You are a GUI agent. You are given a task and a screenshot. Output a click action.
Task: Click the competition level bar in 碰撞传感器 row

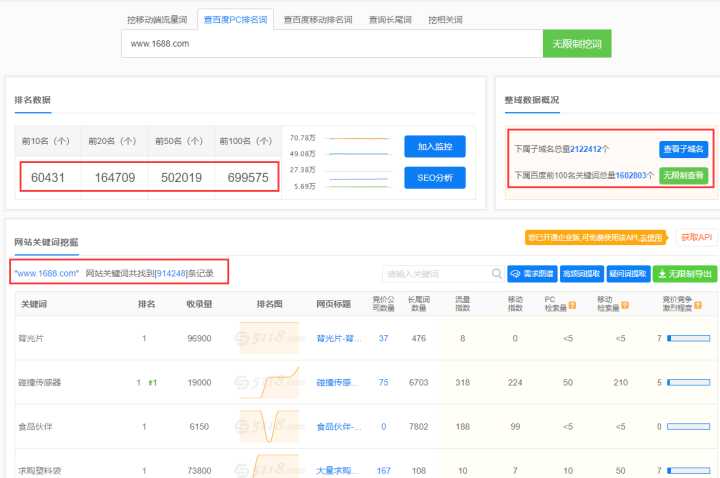pos(689,382)
